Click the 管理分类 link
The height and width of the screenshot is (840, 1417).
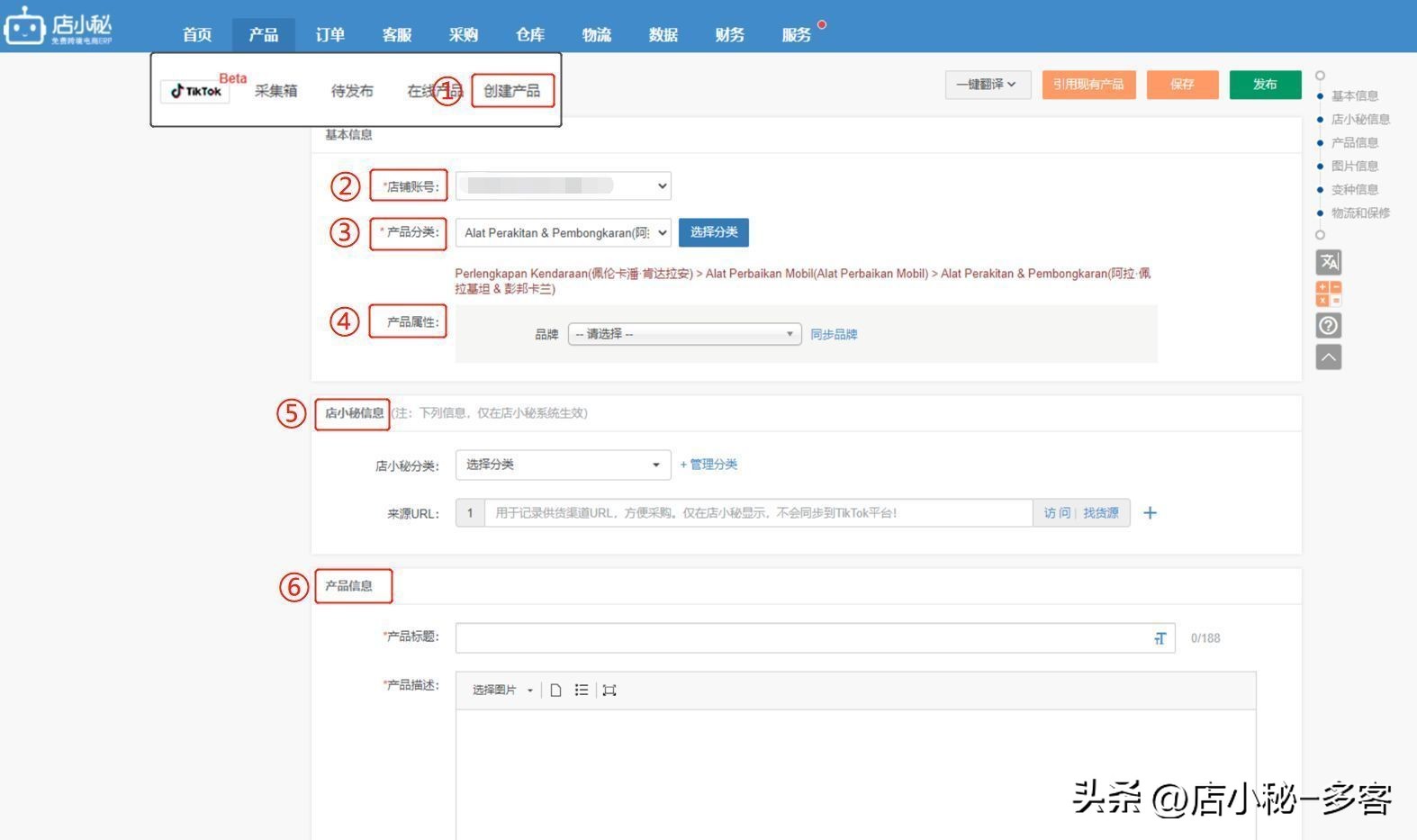click(x=708, y=465)
